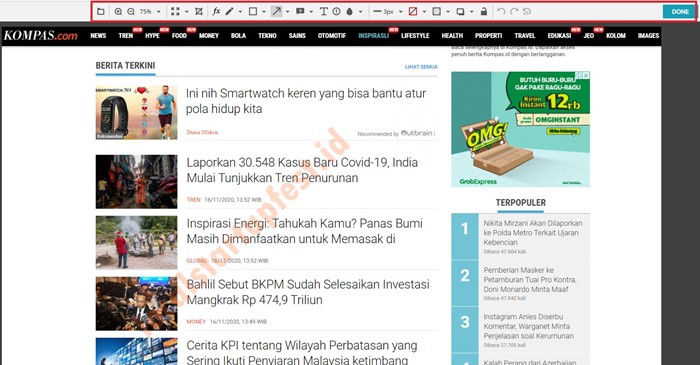Open the ad info icon on Grab banner
The image size is (700, 365).
pyautogui.click(x=579, y=75)
